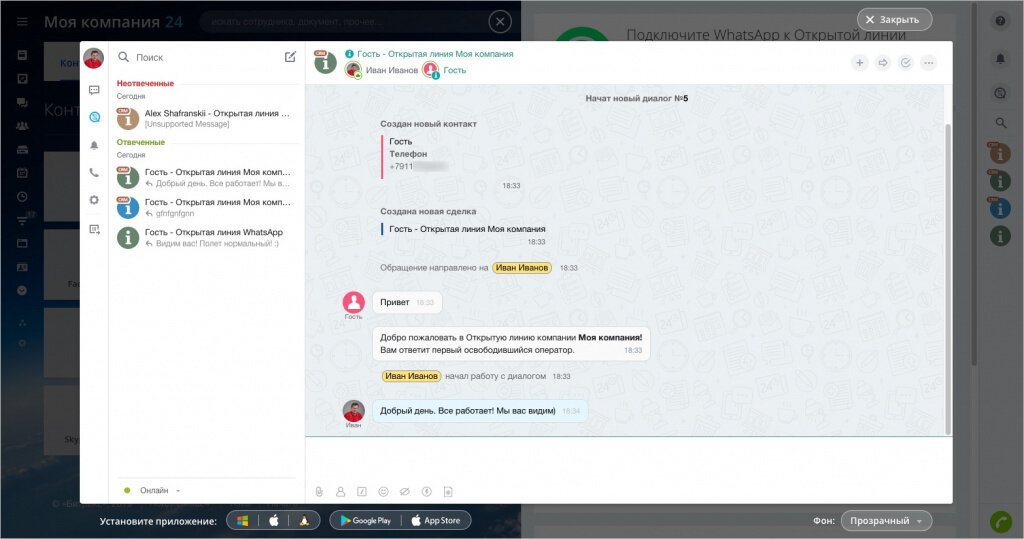Expand the Онлайн status dropdown
This screenshot has height=539, width=1024.
[153, 490]
